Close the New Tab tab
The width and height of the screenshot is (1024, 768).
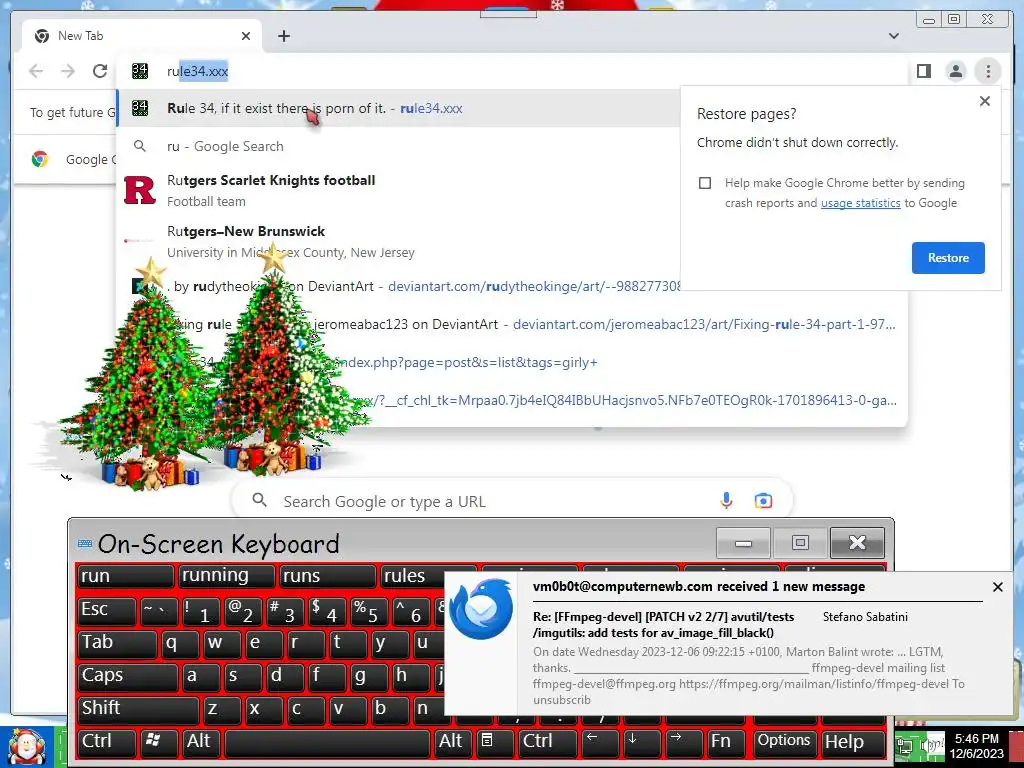(x=246, y=36)
